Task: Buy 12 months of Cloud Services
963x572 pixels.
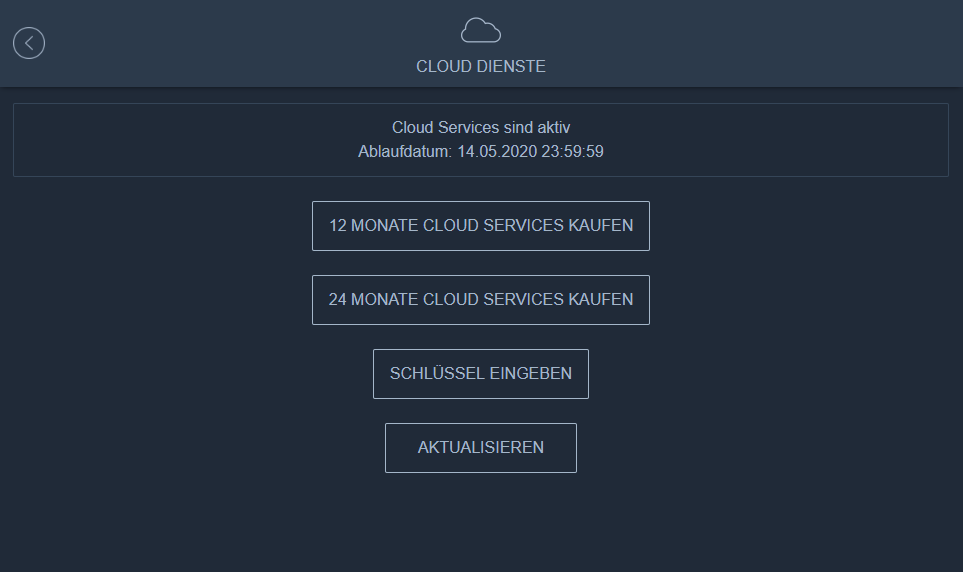Action: (480, 226)
